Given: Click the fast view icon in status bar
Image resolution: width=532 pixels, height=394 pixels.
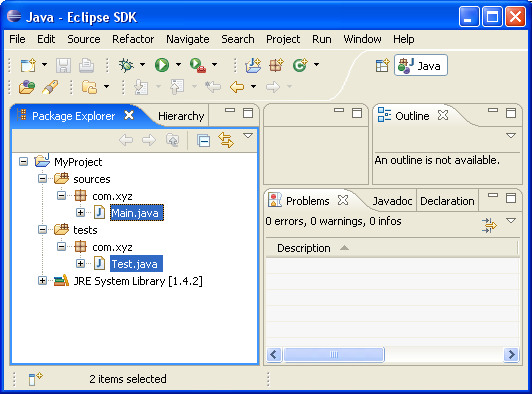Looking at the screenshot, I should (35, 379).
